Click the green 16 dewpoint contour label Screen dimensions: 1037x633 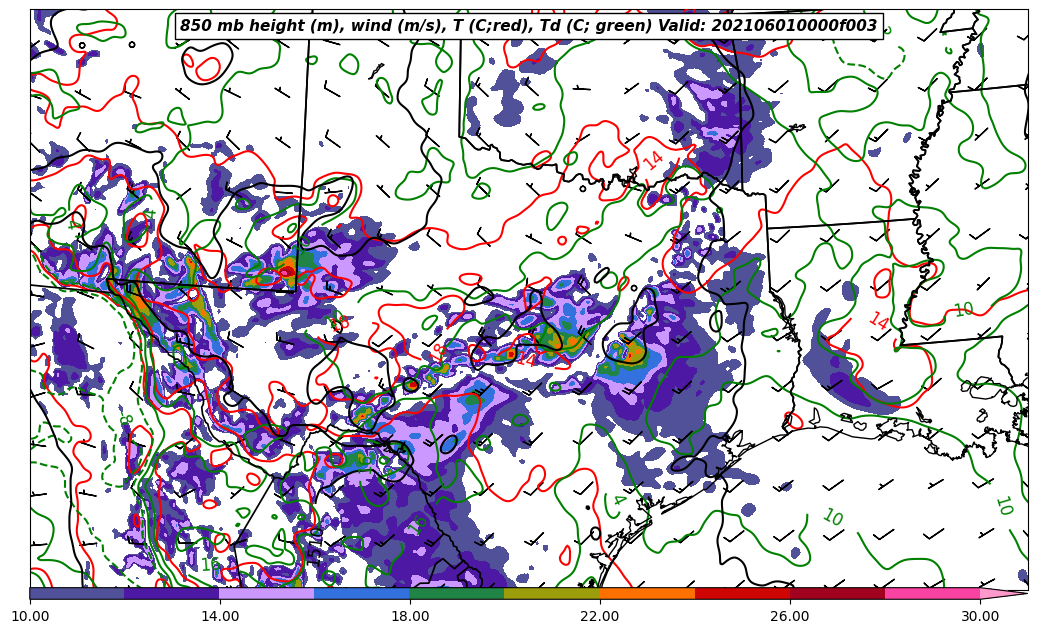(210, 565)
